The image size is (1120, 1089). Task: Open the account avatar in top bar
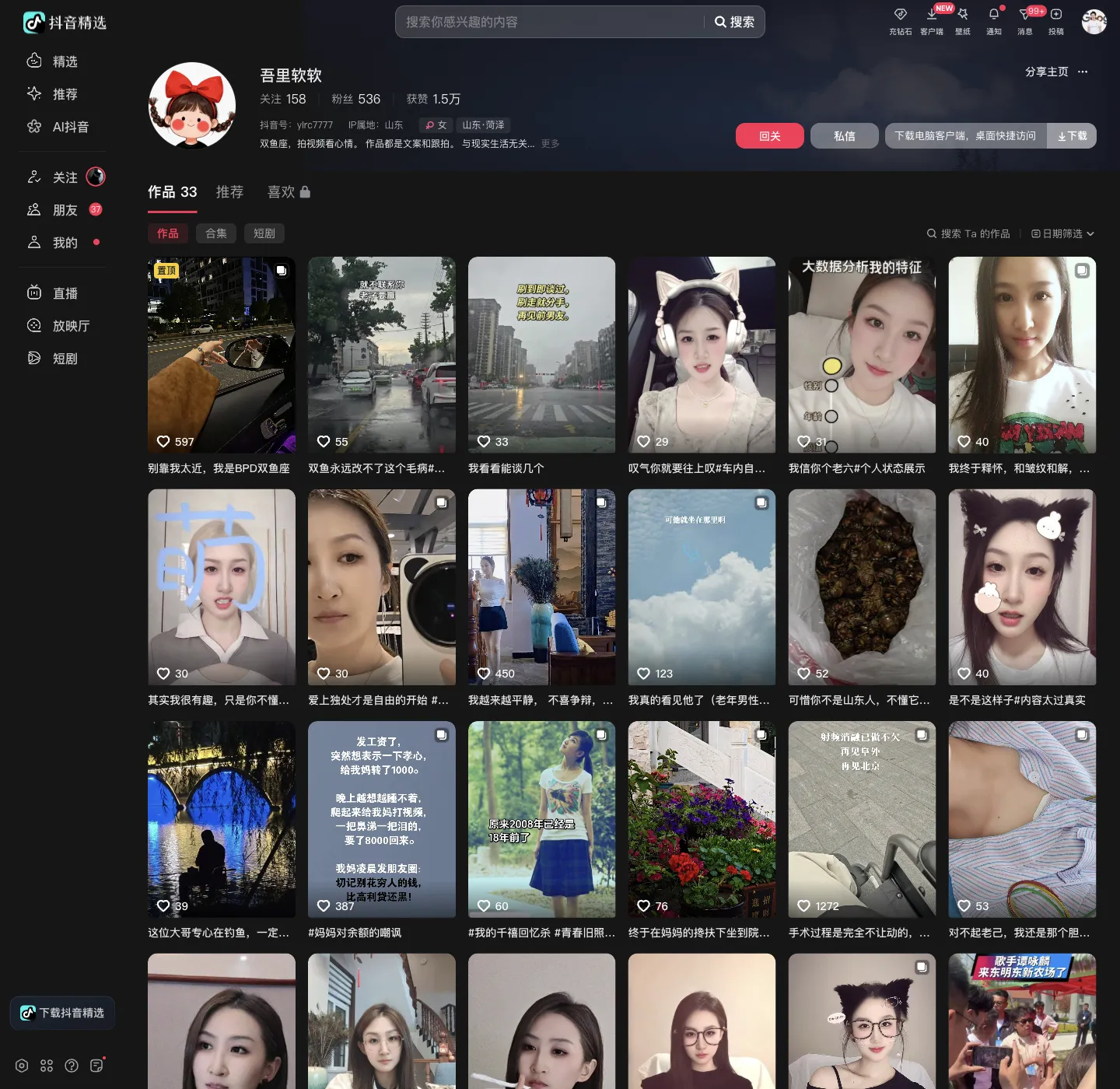pos(1094,22)
